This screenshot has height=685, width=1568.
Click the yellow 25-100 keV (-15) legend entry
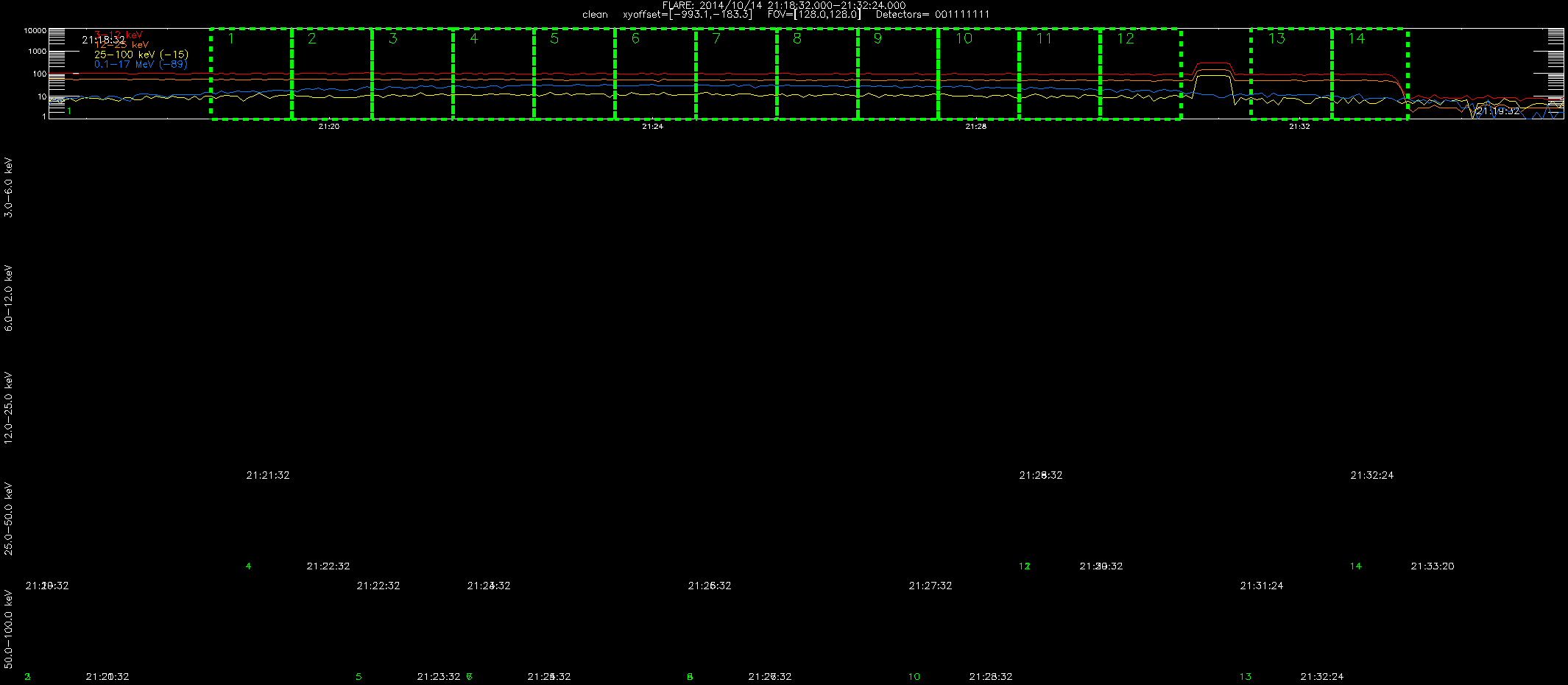click(141, 55)
